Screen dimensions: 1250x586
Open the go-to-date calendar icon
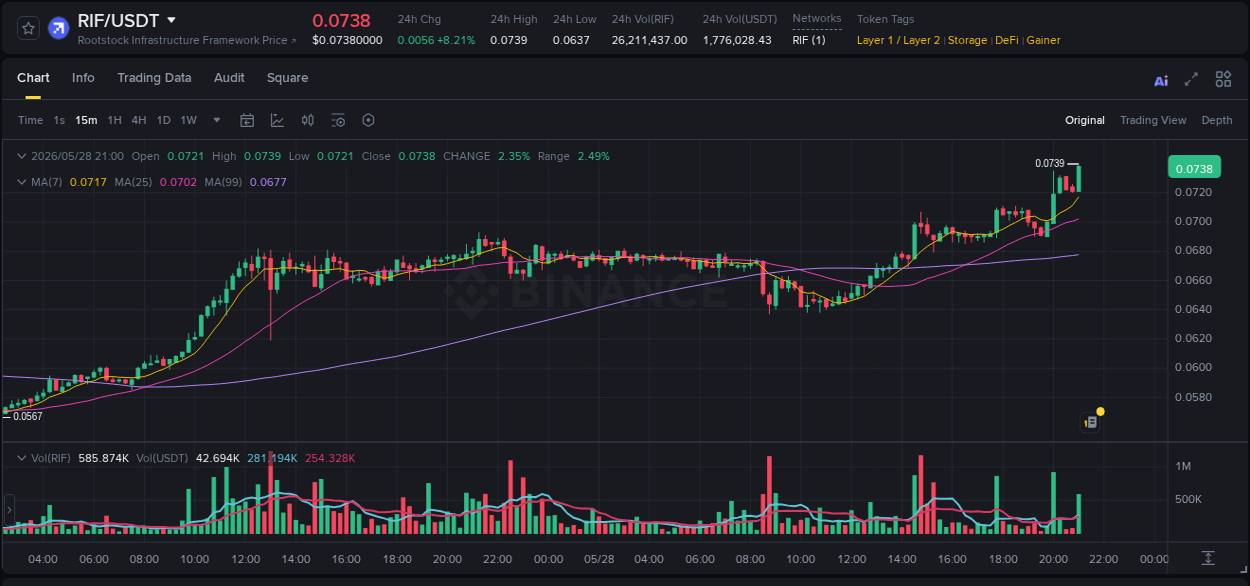click(247, 120)
